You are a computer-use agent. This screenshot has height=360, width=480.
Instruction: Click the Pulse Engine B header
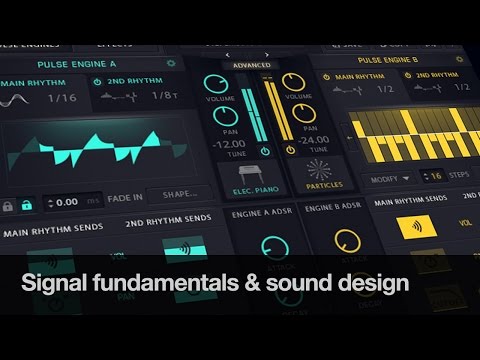pos(388,60)
